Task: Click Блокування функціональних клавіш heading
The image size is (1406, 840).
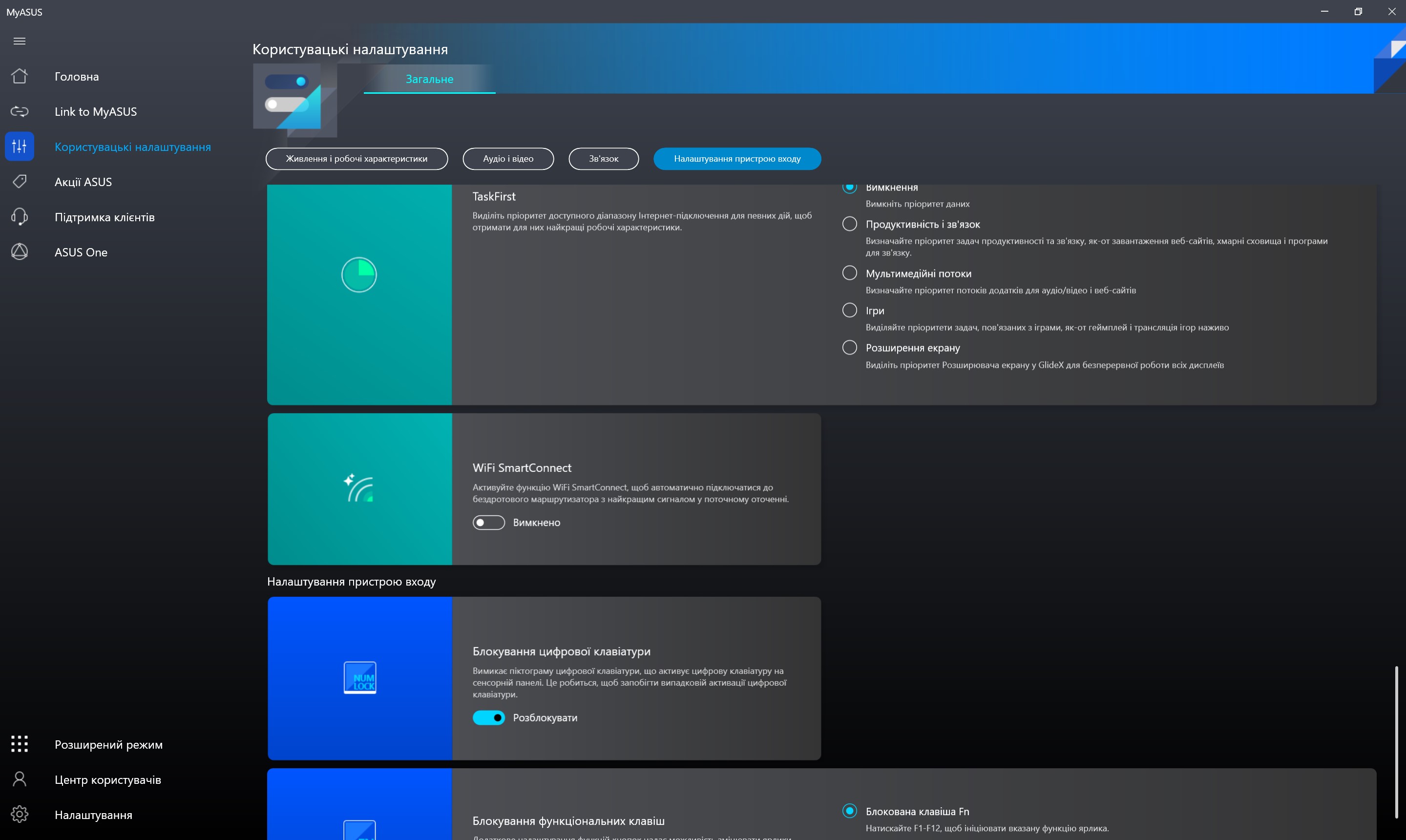Action: point(568,821)
